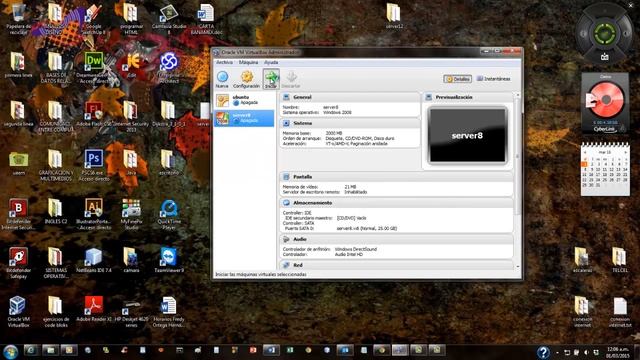Open QuickTime Player desktop shortcut

(x=169, y=214)
